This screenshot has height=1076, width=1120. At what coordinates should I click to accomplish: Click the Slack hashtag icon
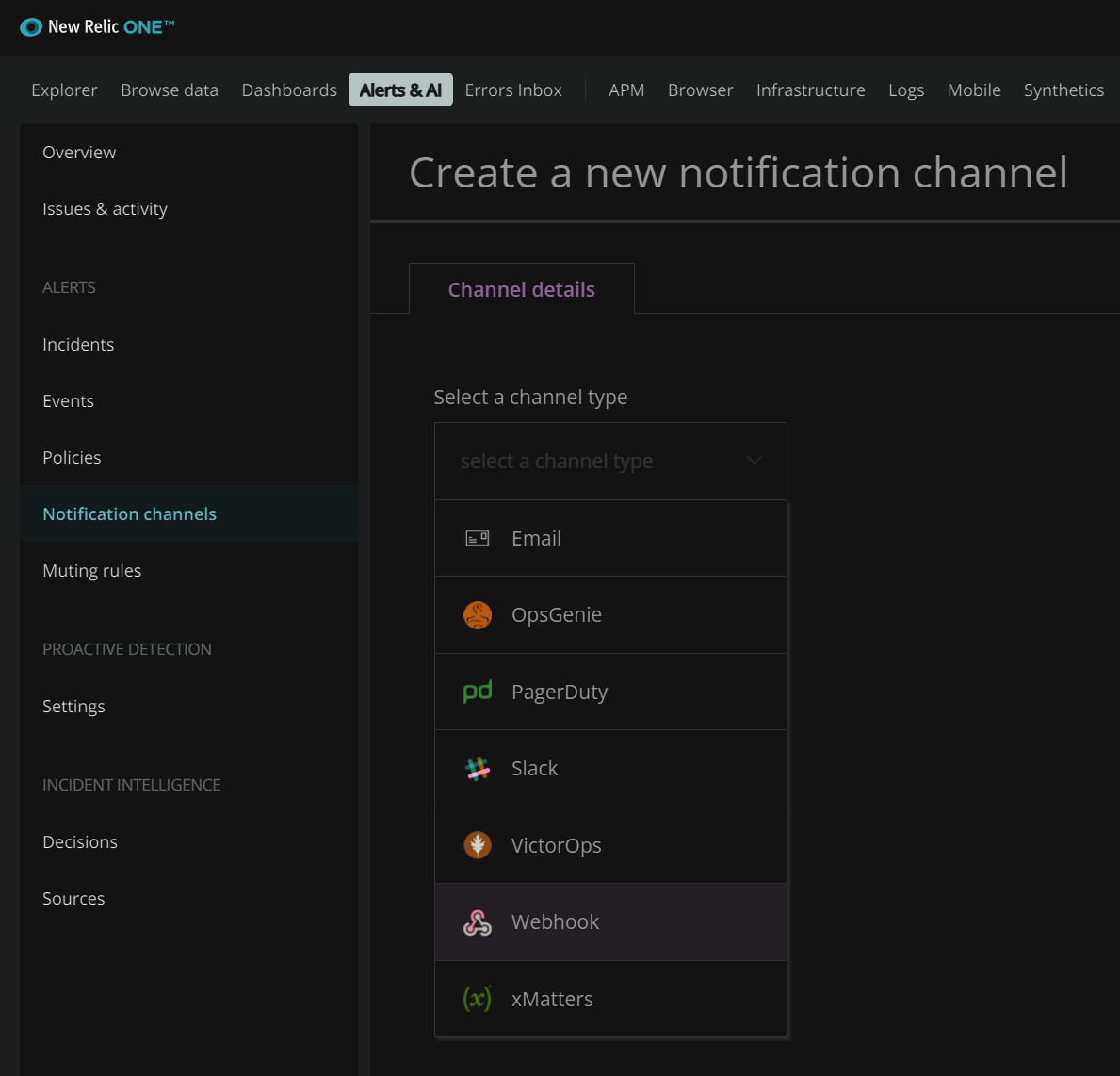[478, 768]
